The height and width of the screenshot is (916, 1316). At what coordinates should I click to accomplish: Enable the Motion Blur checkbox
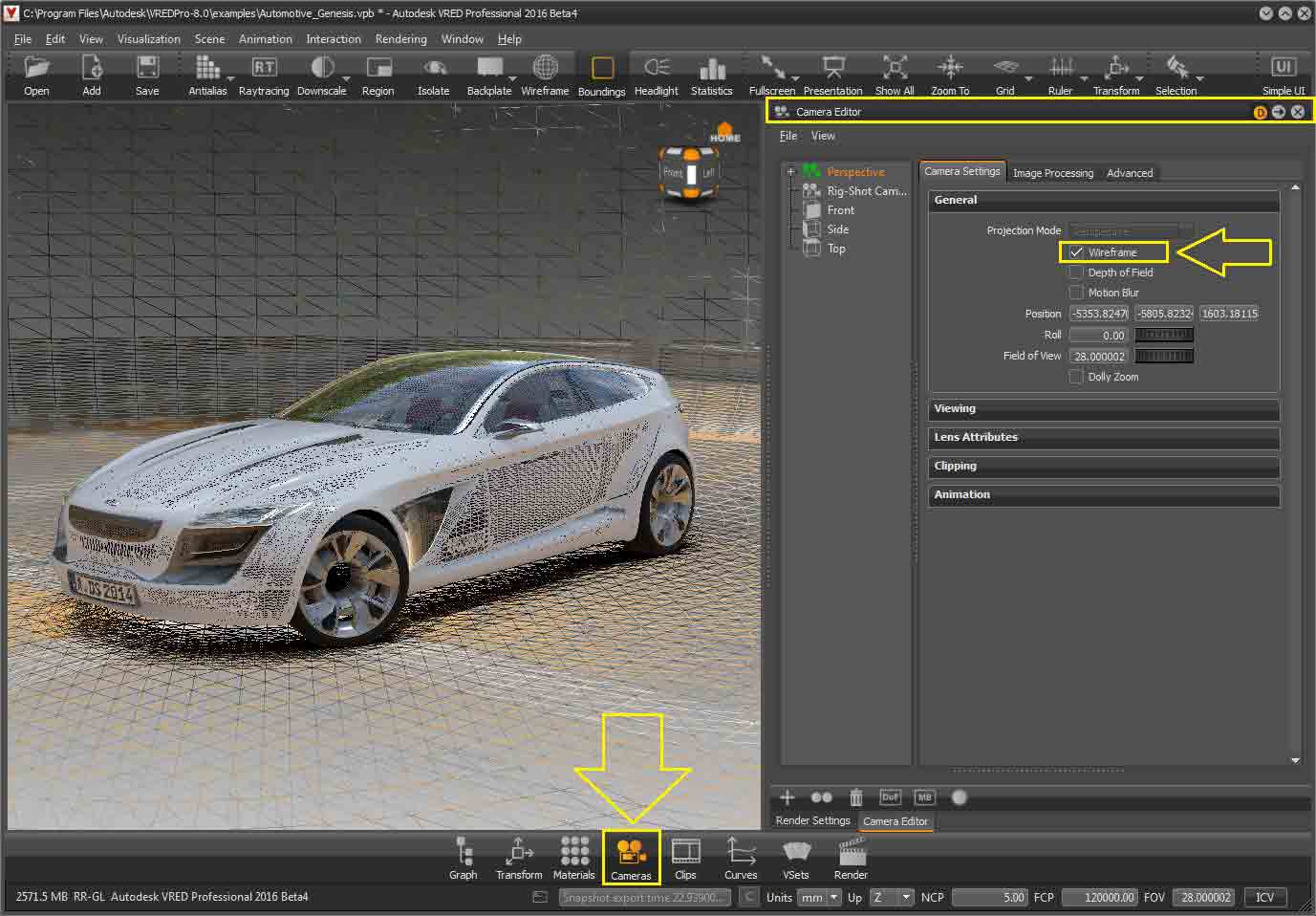pyautogui.click(x=1076, y=292)
